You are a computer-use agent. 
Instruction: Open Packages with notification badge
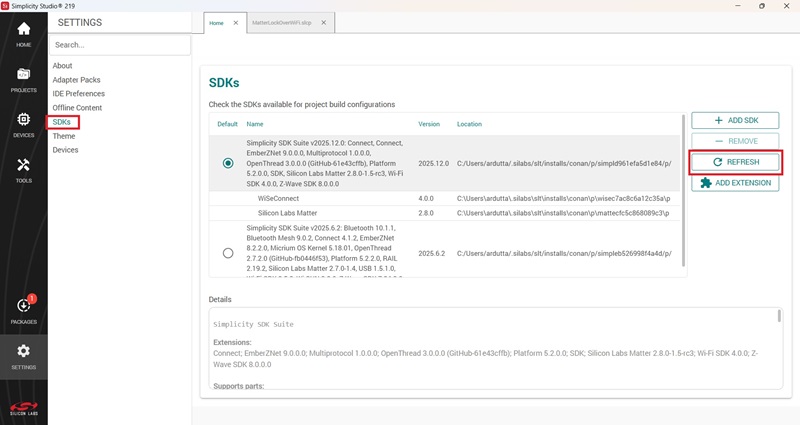point(23,310)
